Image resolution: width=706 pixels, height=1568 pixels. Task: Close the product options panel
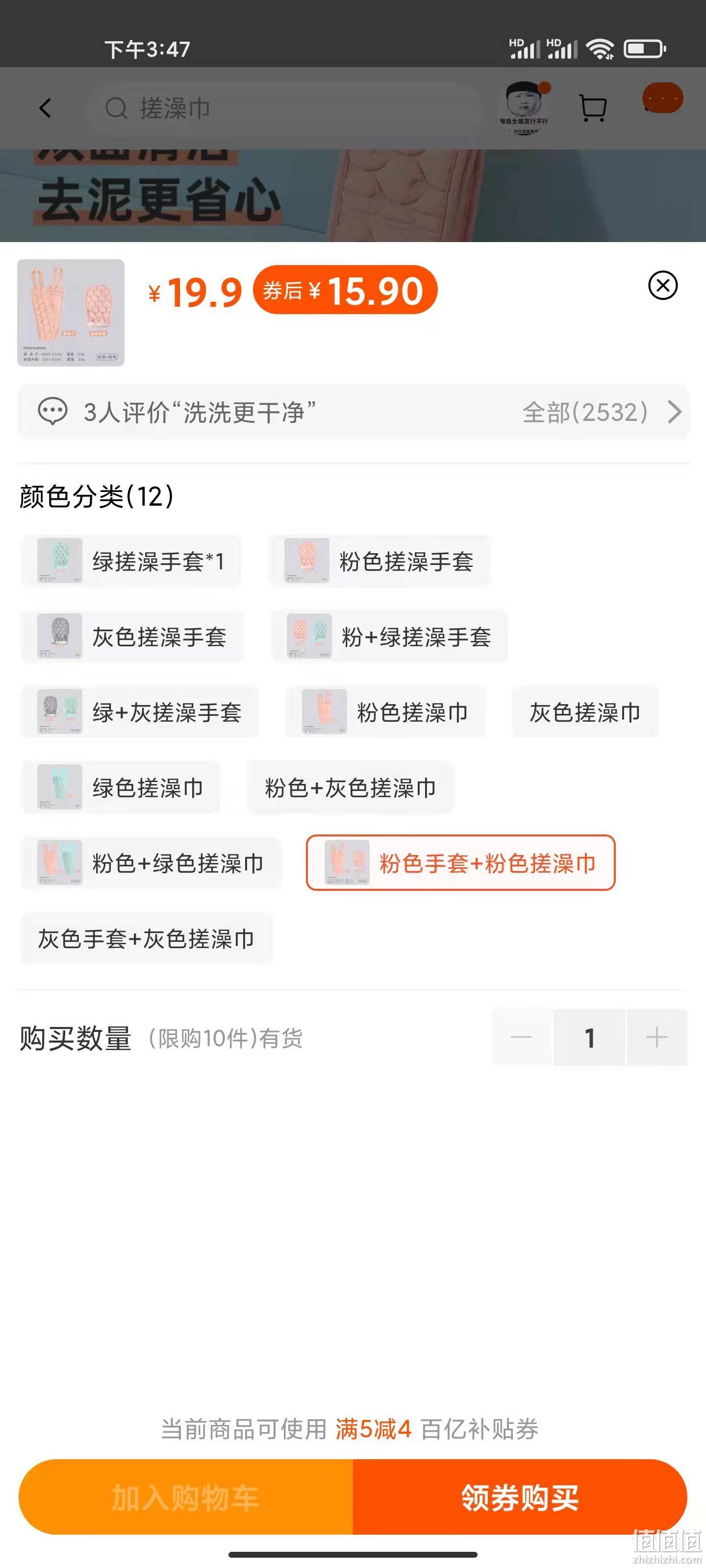663,286
